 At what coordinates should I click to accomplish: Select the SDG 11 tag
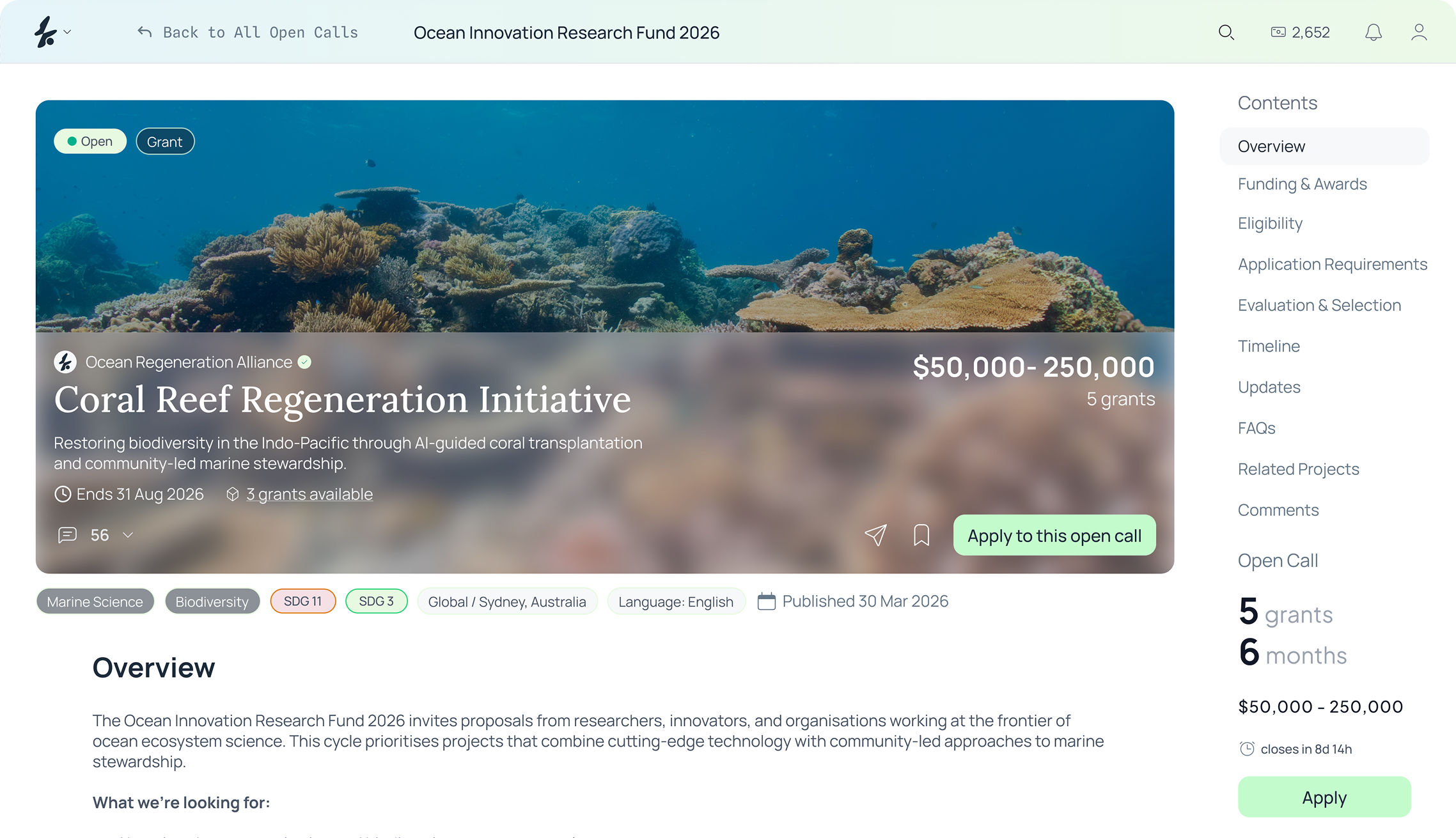pyautogui.click(x=303, y=601)
